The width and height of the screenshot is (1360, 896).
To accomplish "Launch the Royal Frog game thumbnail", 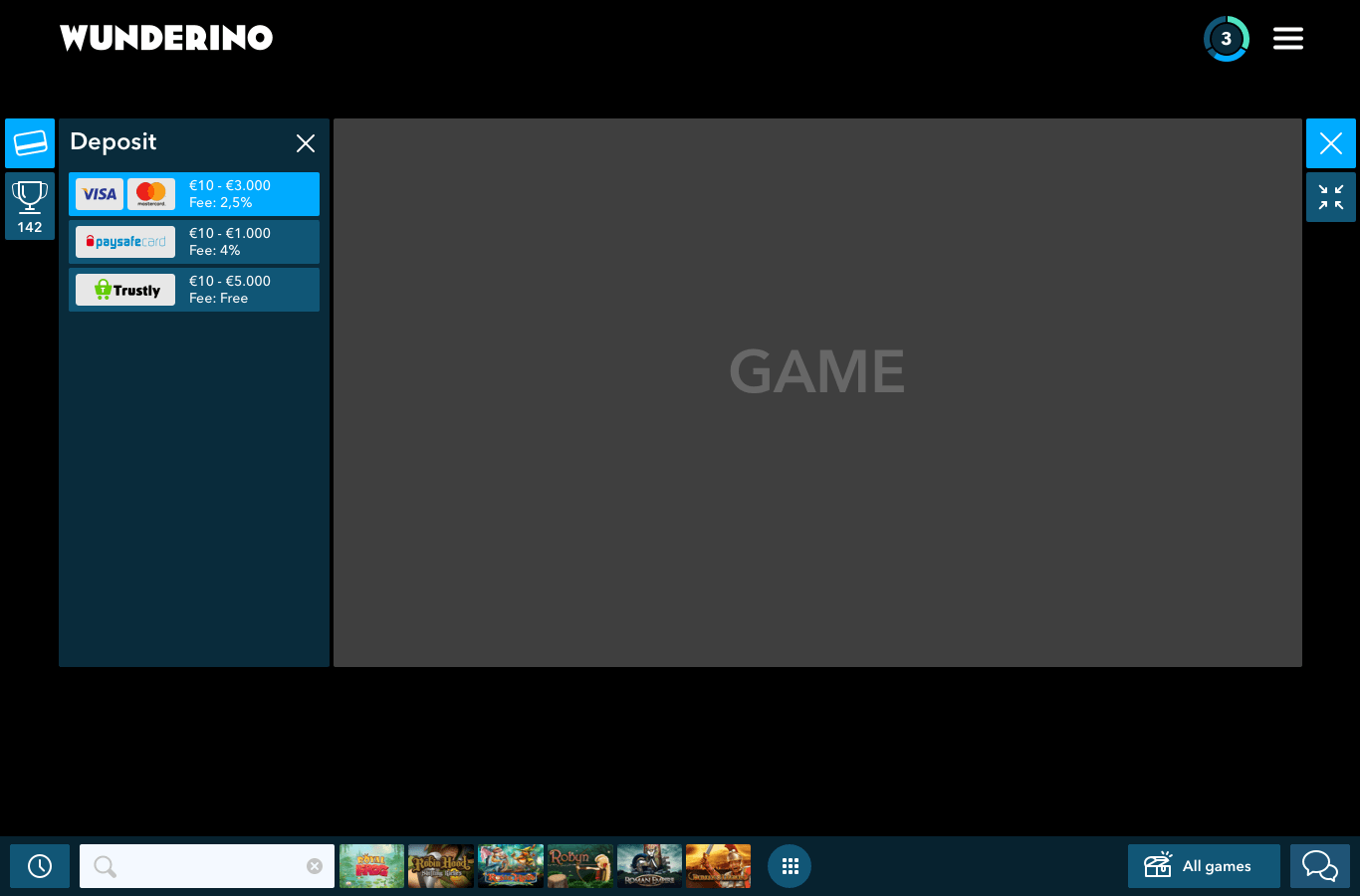I will pos(372,866).
